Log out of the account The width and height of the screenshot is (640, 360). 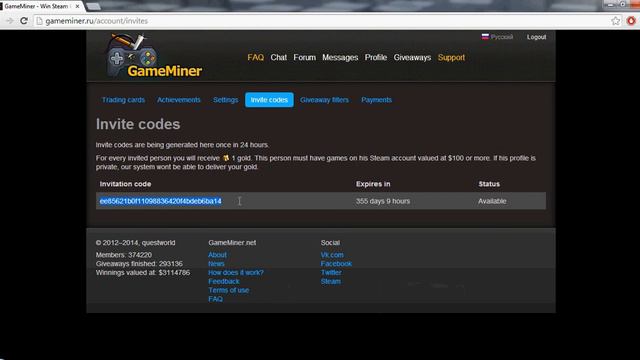(x=536, y=37)
